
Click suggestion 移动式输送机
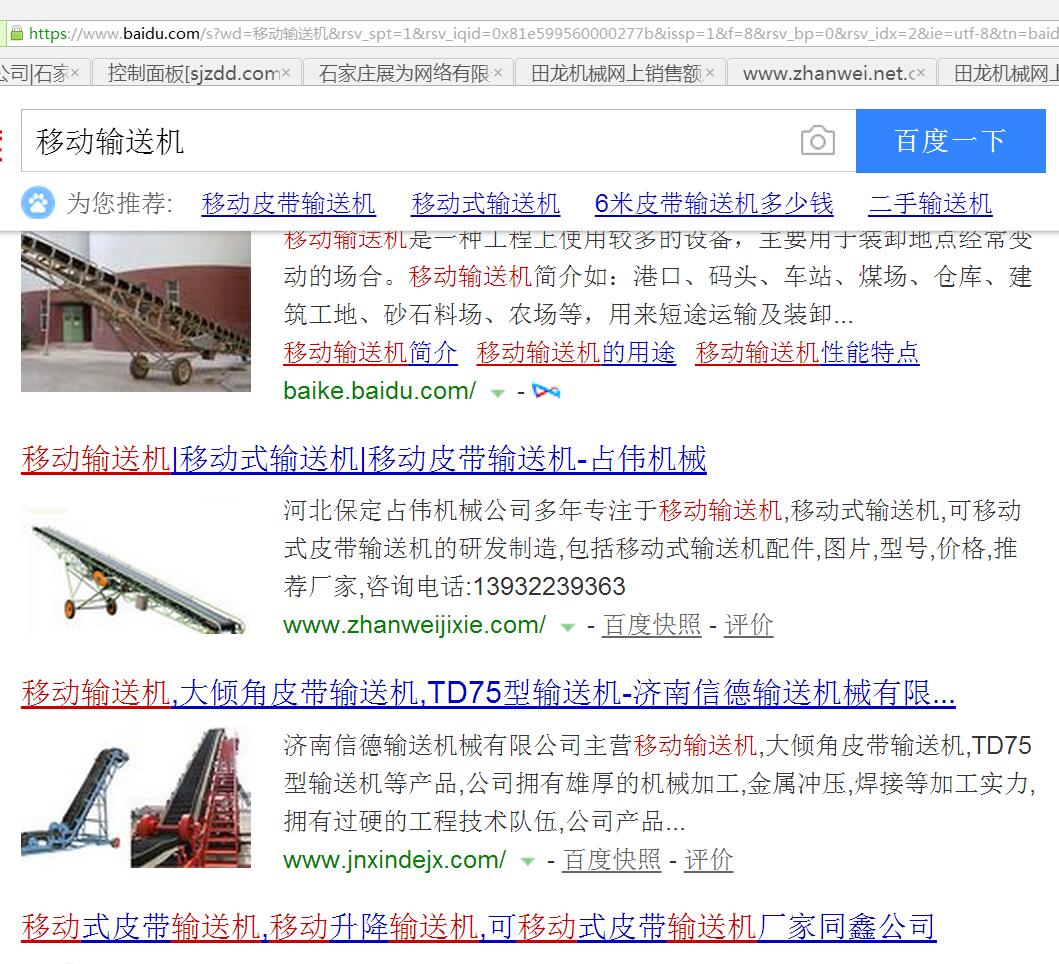point(486,203)
